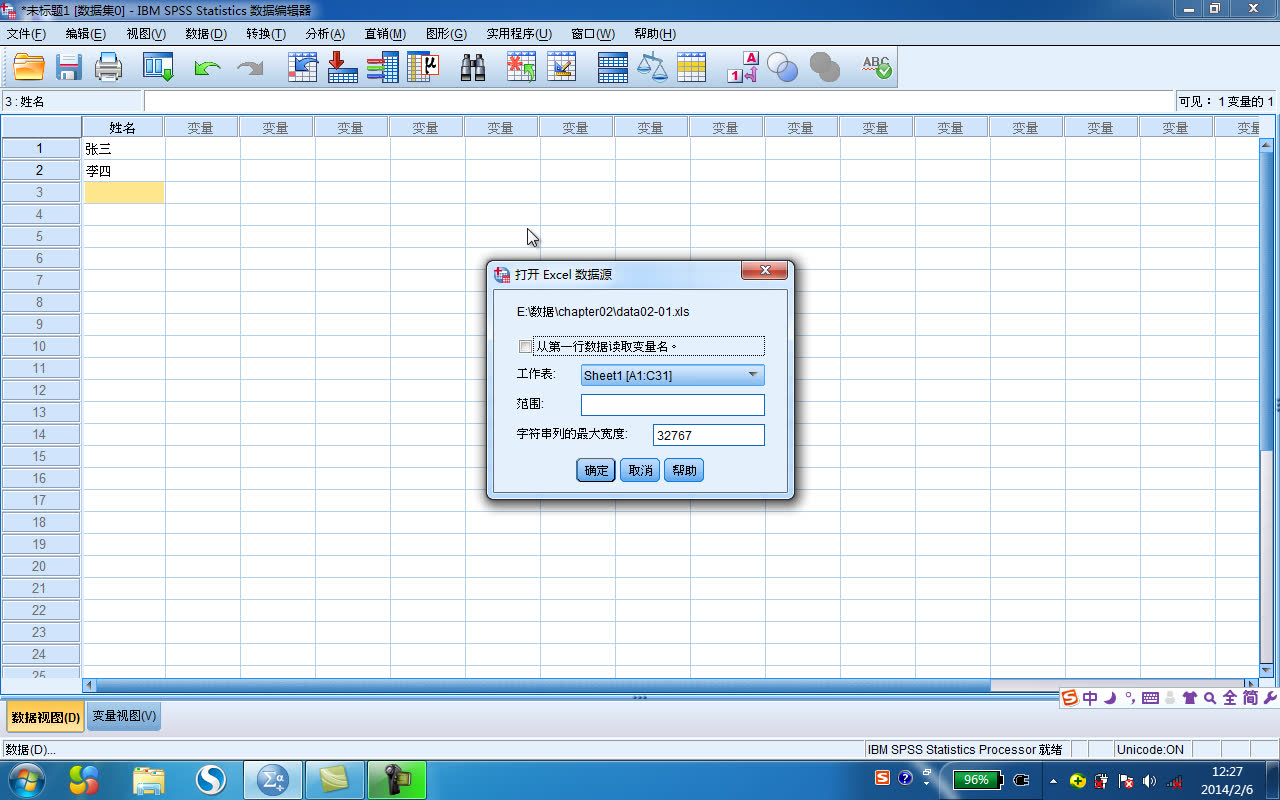Click the Run descriptive statistics icon
Viewport: 1280px width, 800px height.
tap(424, 67)
